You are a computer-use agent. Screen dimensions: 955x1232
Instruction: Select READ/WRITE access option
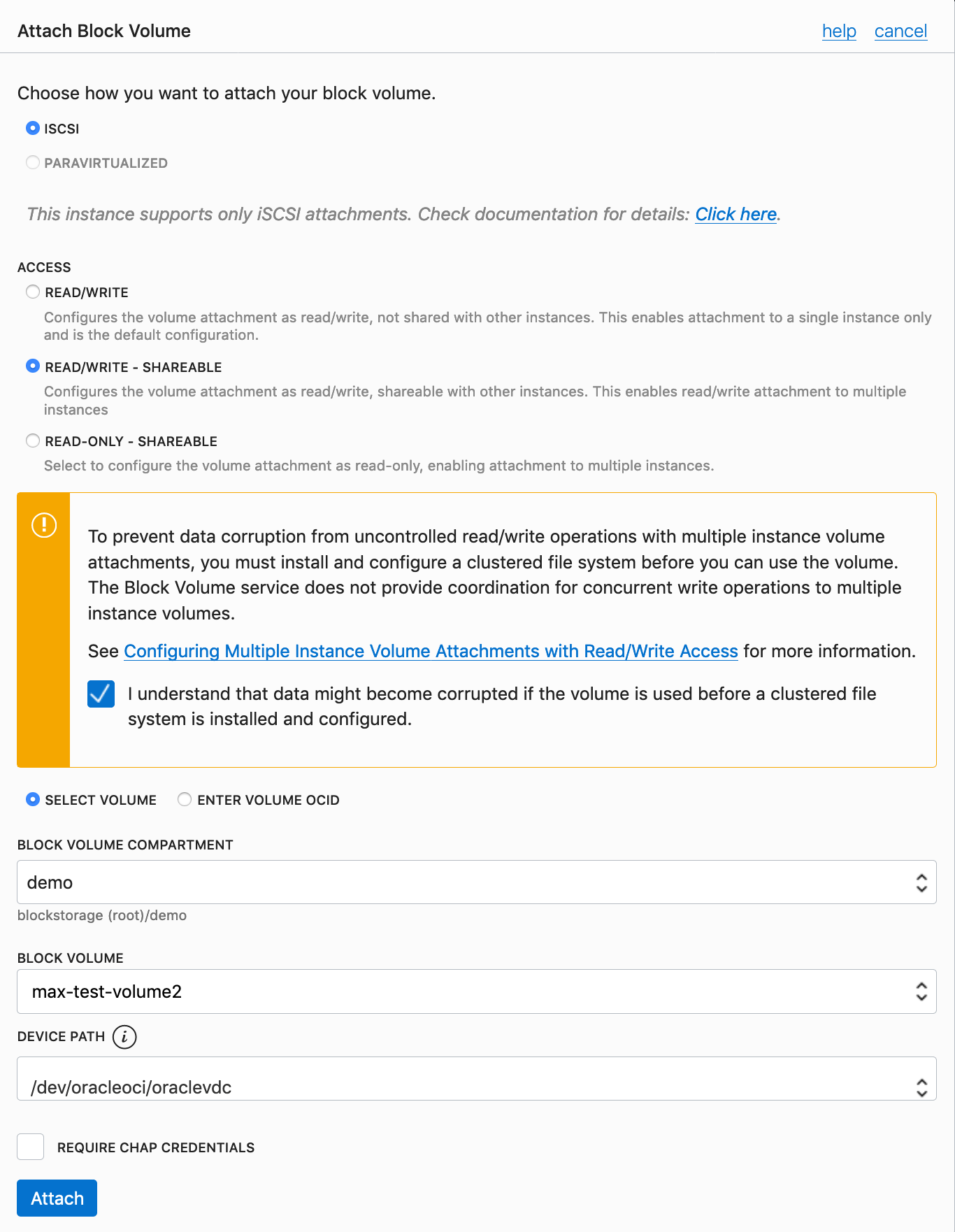pyautogui.click(x=33, y=292)
